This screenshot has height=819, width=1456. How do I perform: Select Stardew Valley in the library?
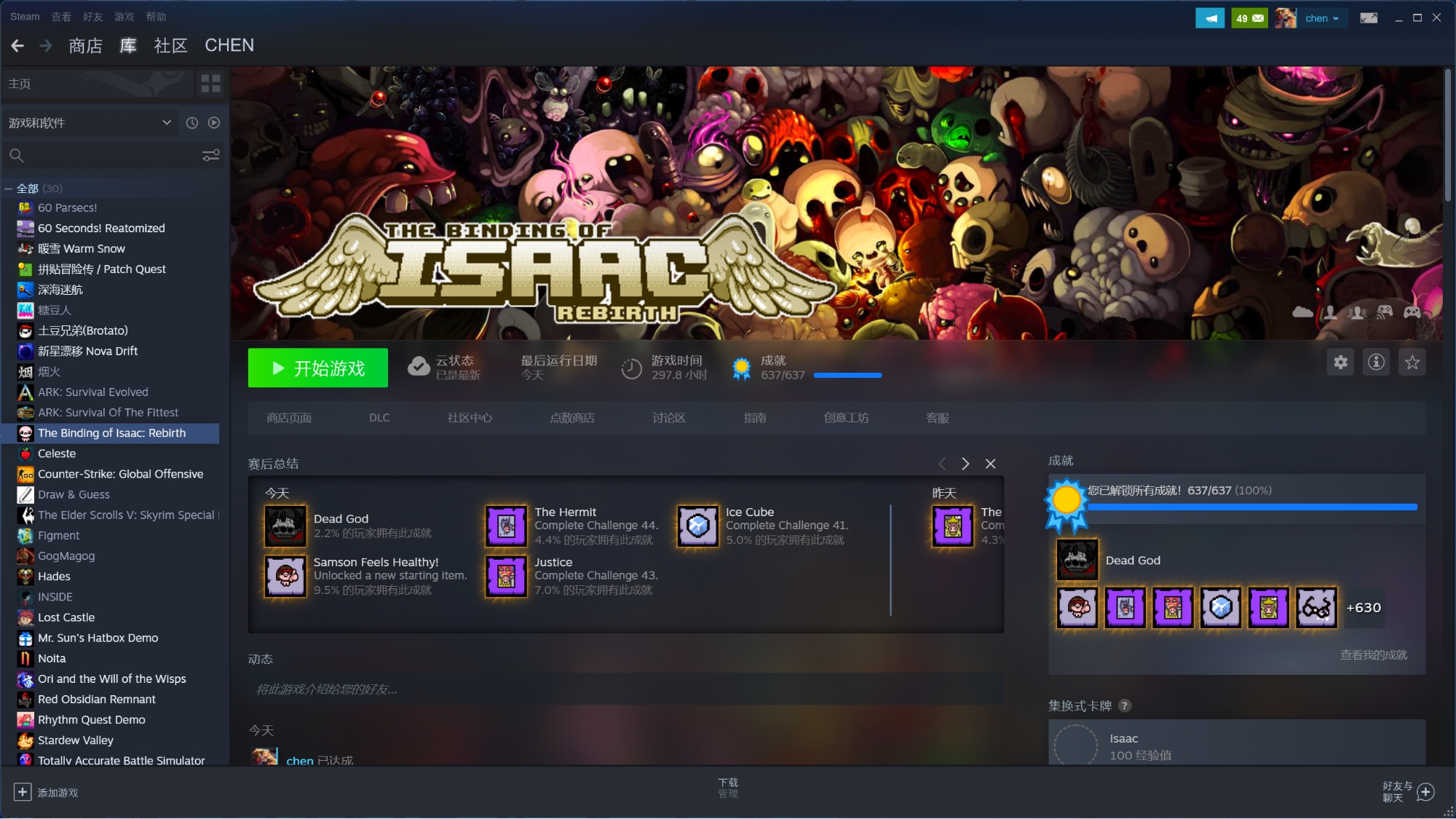[x=76, y=740]
